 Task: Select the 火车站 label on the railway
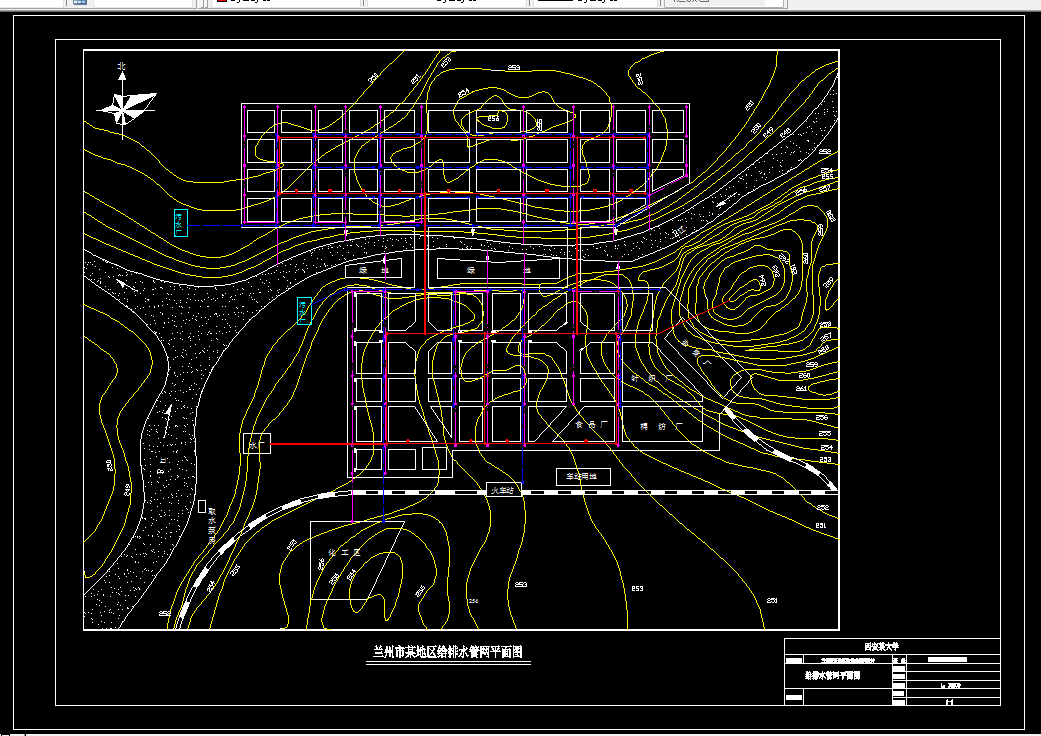(503, 490)
